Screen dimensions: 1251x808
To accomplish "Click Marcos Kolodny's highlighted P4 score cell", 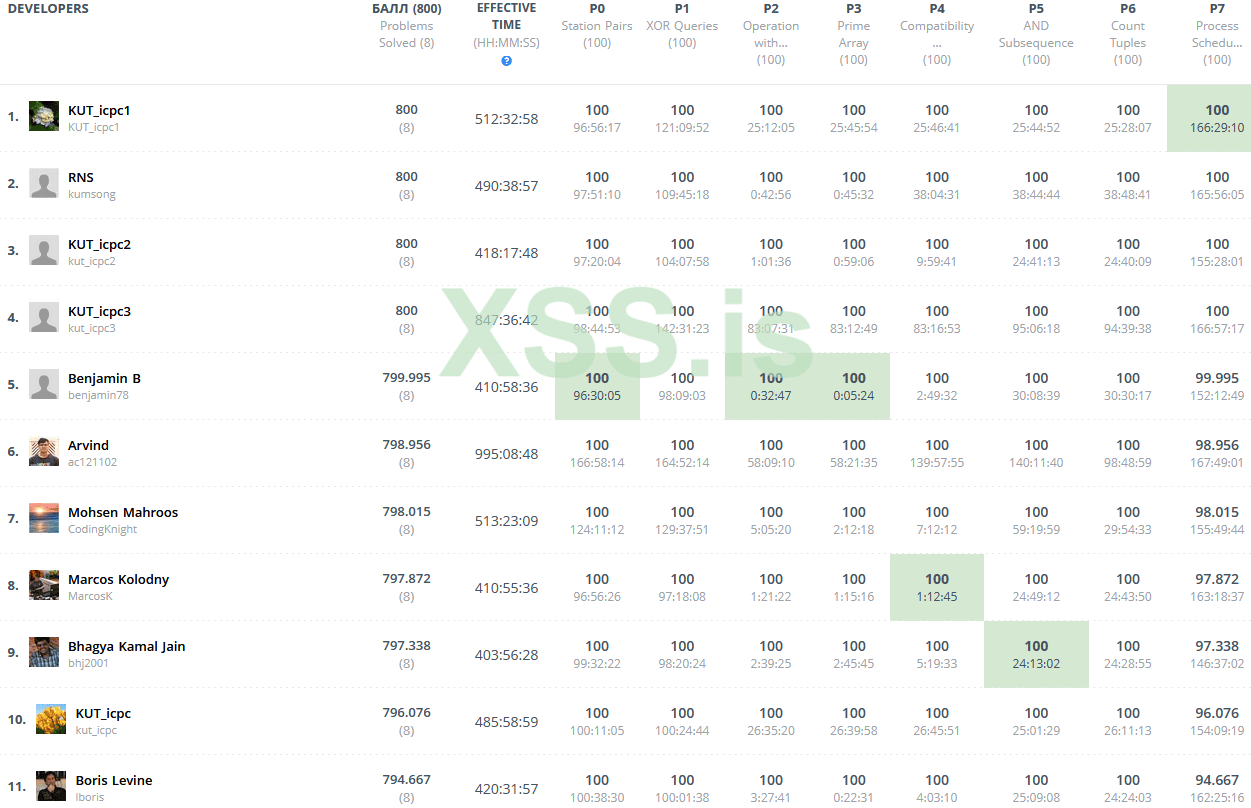I will [937, 587].
